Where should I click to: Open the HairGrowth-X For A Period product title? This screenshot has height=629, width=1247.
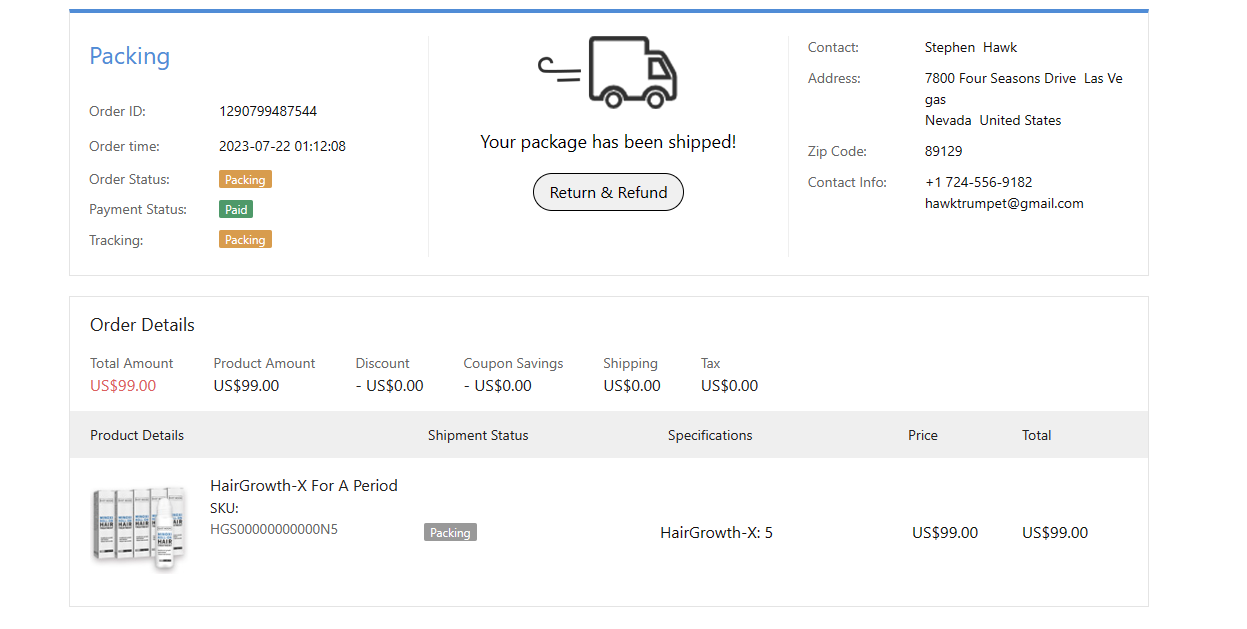pos(304,486)
